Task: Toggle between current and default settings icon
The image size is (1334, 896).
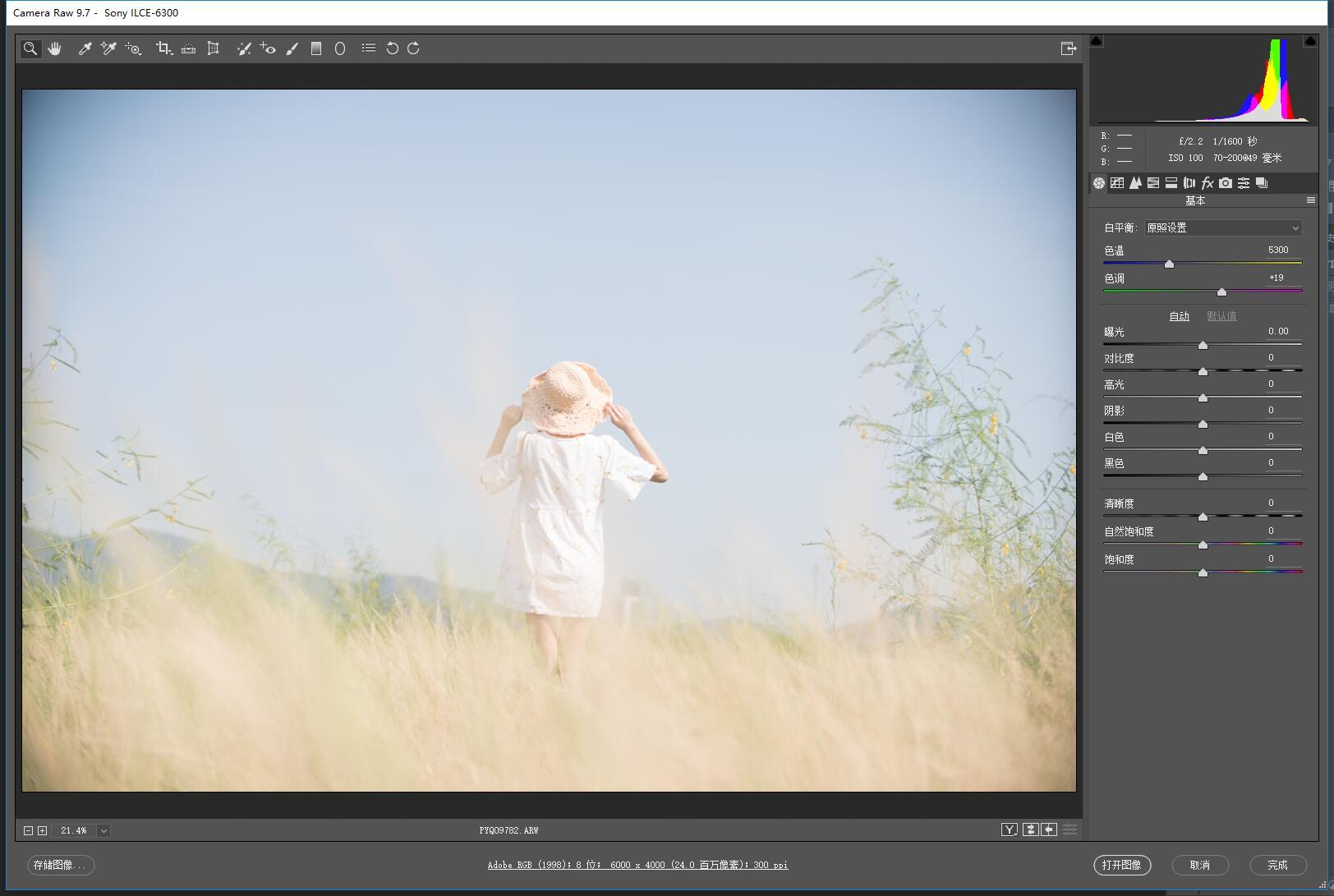Action: 1069,830
